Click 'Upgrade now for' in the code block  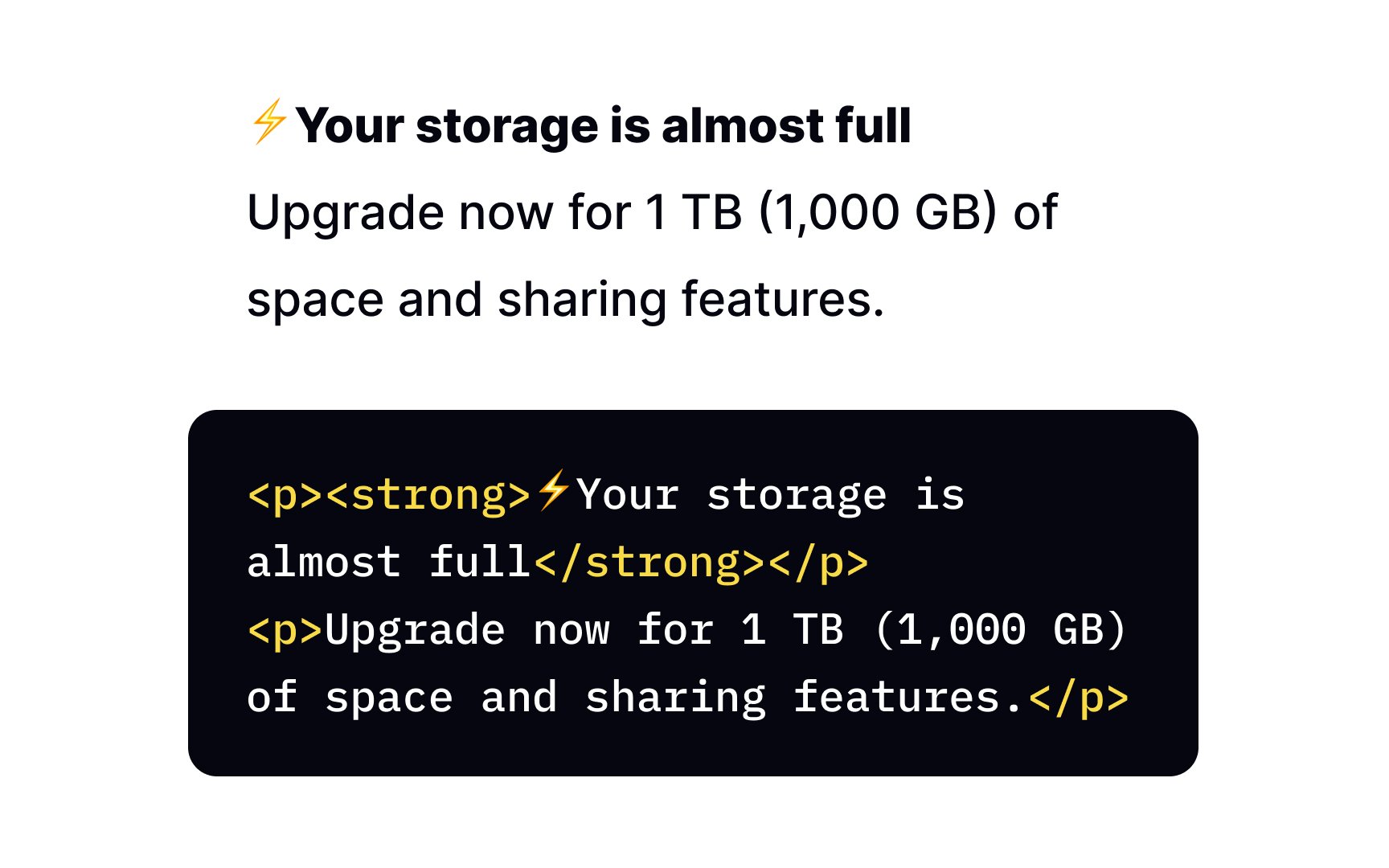520,630
